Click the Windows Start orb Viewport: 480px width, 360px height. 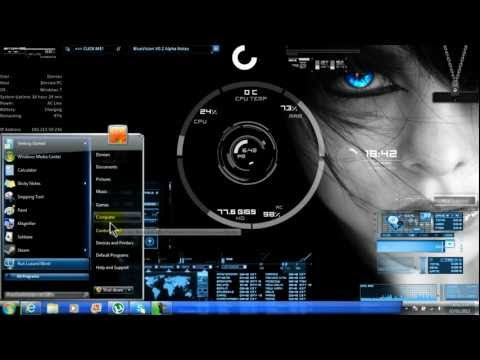(9, 308)
